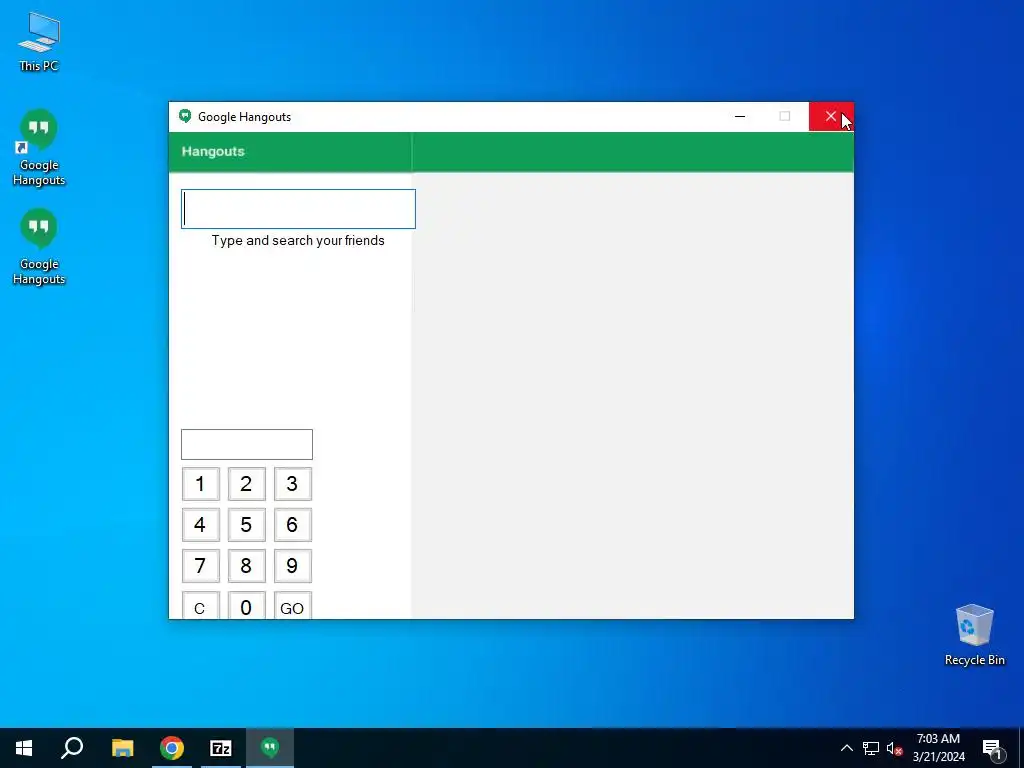Show hidden tray icons chevron
The height and width of the screenshot is (768, 1024).
pyautogui.click(x=846, y=748)
